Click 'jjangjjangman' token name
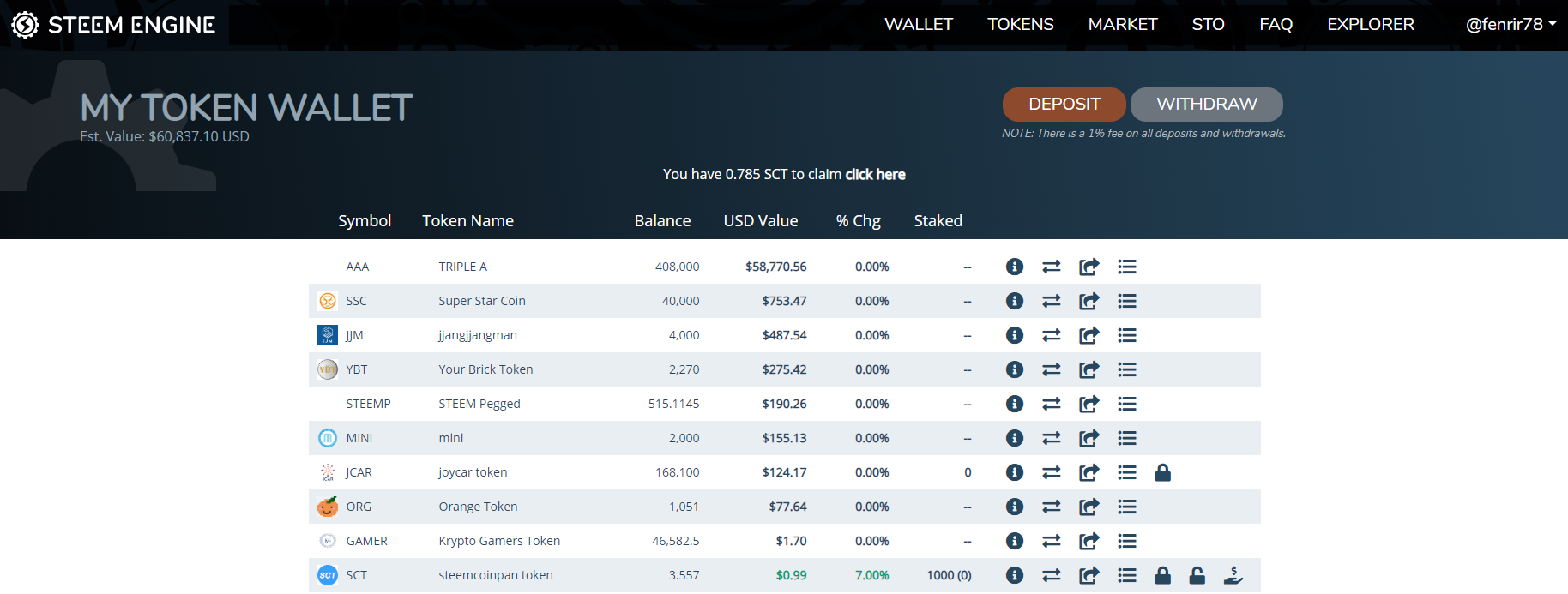 pyautogui.click(x=478, y=335)
